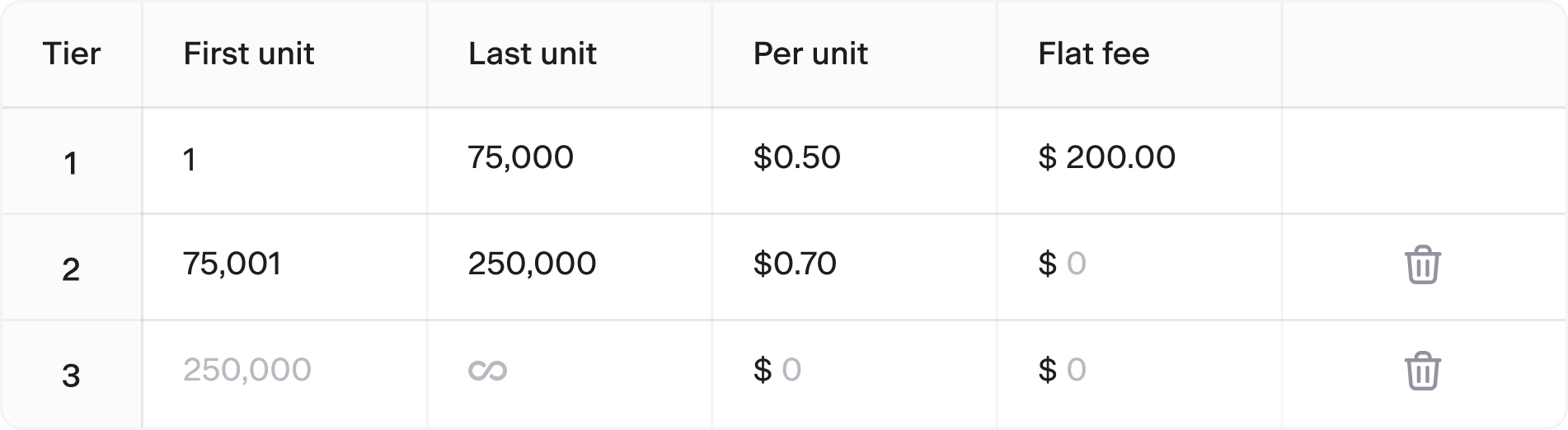Click the infinity symbol in tier 3
Viewport: 1568px width, 430px height.
tap(487, 372)
